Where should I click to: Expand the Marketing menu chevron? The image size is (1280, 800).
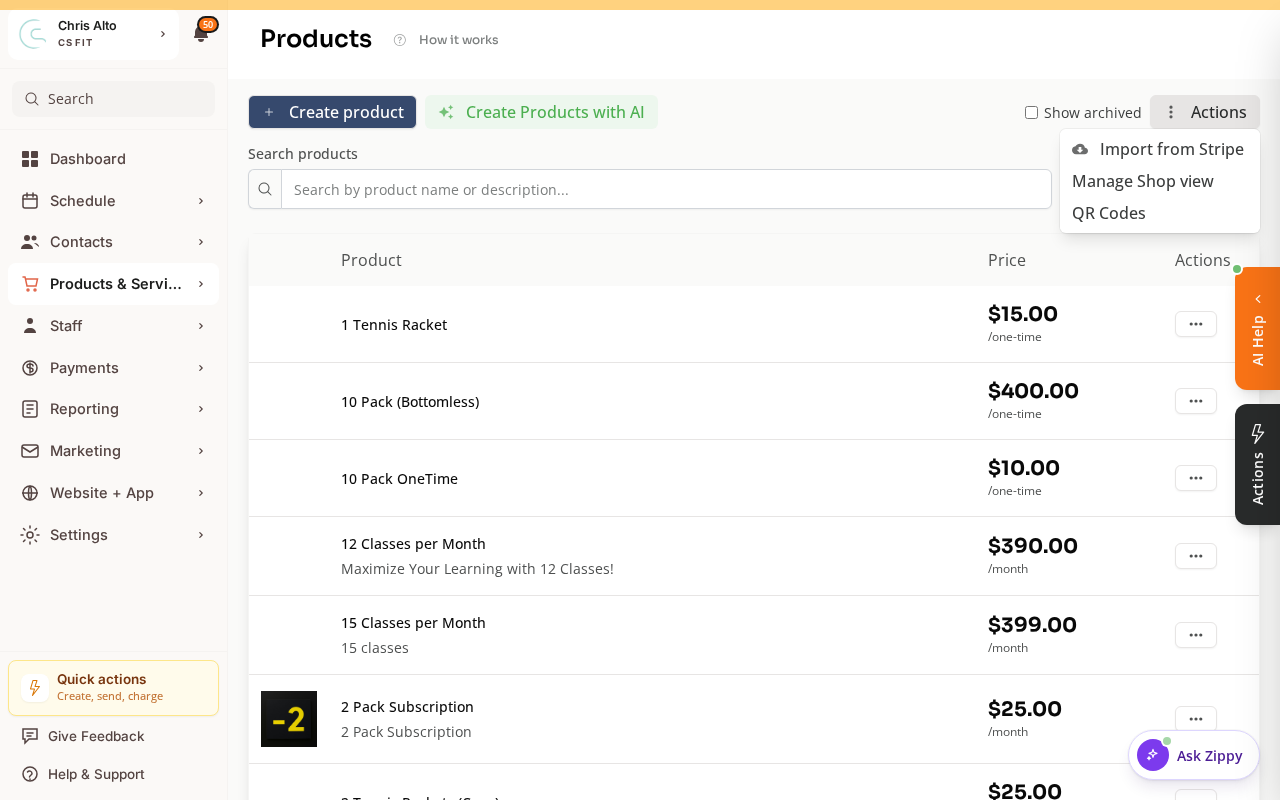coord(201,451)
